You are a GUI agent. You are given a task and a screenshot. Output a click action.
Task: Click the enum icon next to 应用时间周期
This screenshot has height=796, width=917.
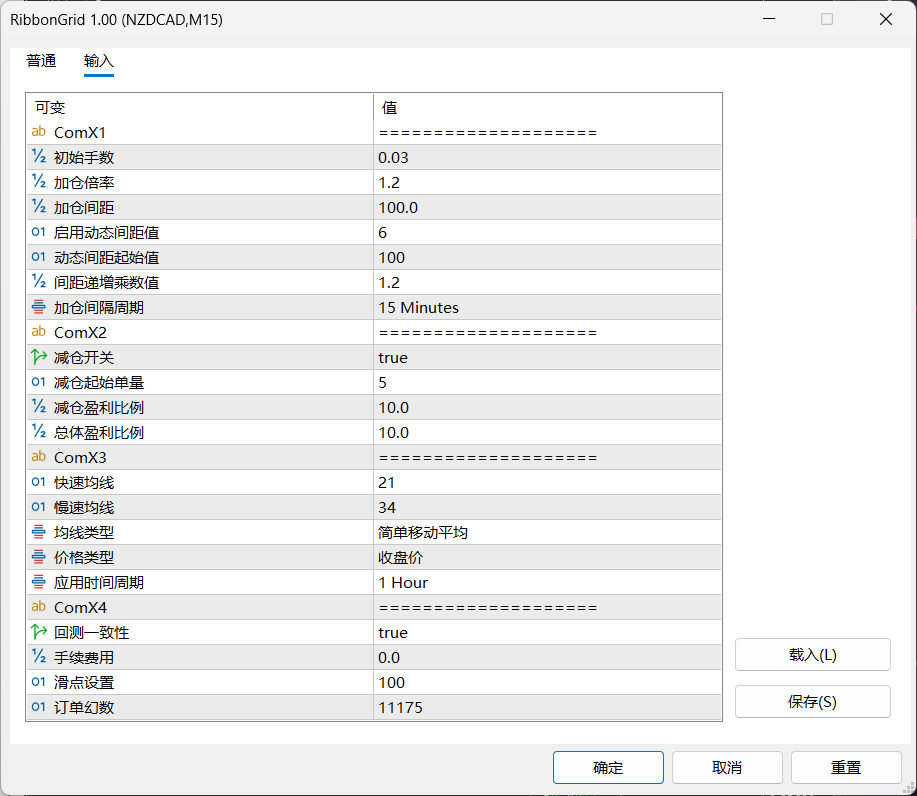coord(39,582)
